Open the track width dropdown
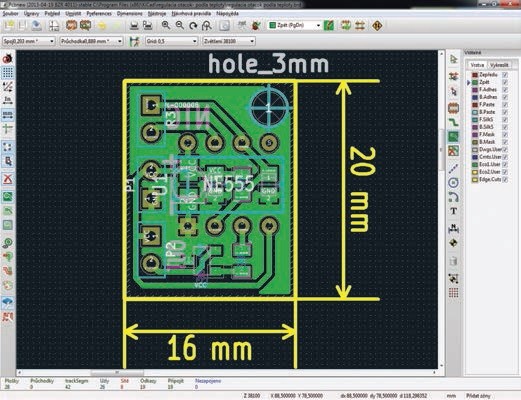The height and width of the screenshot is (400, 521). (28, 41)
